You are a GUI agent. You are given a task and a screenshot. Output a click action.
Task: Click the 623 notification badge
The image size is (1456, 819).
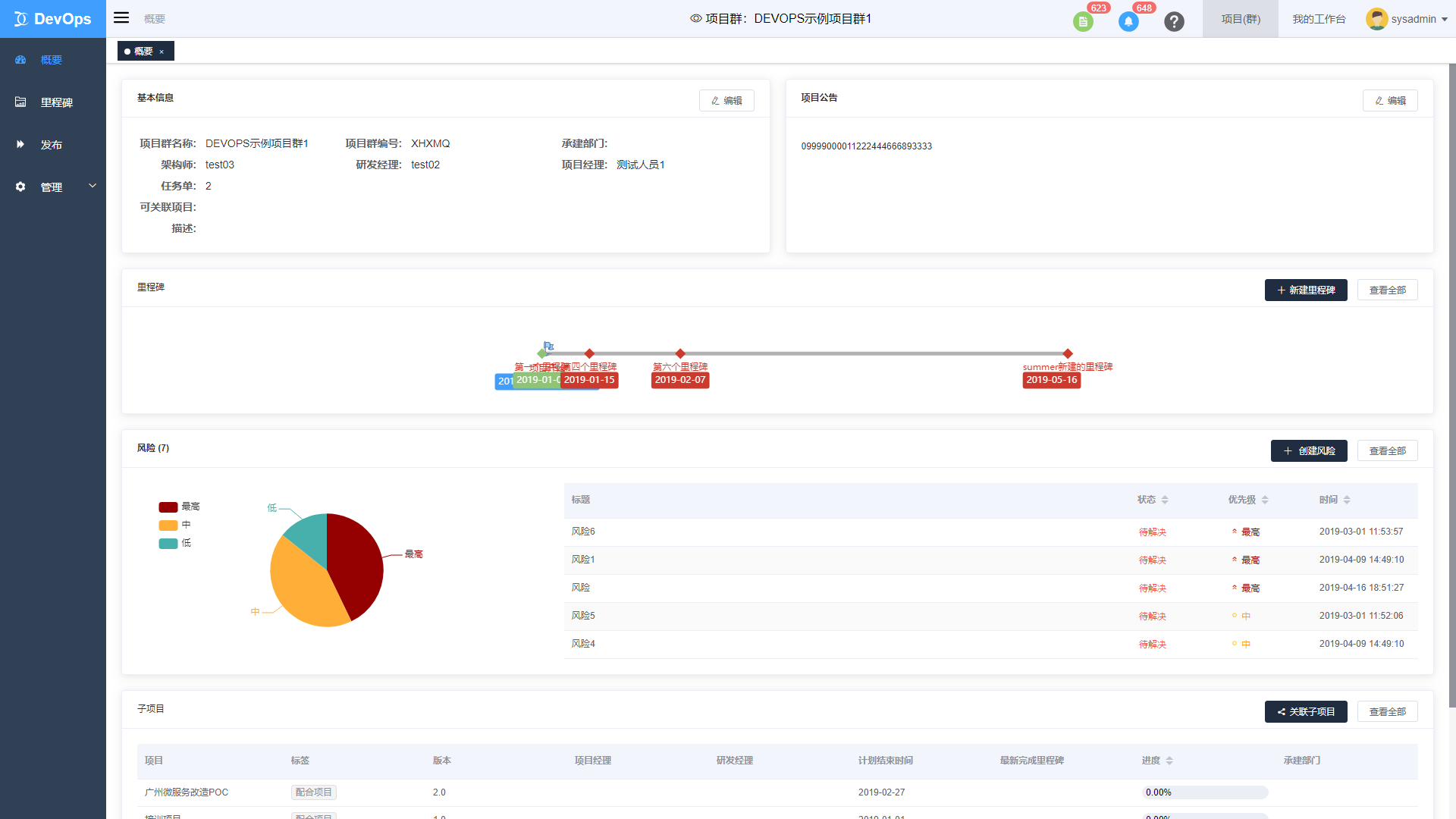pyautogui.click(x=1099, y=8)
